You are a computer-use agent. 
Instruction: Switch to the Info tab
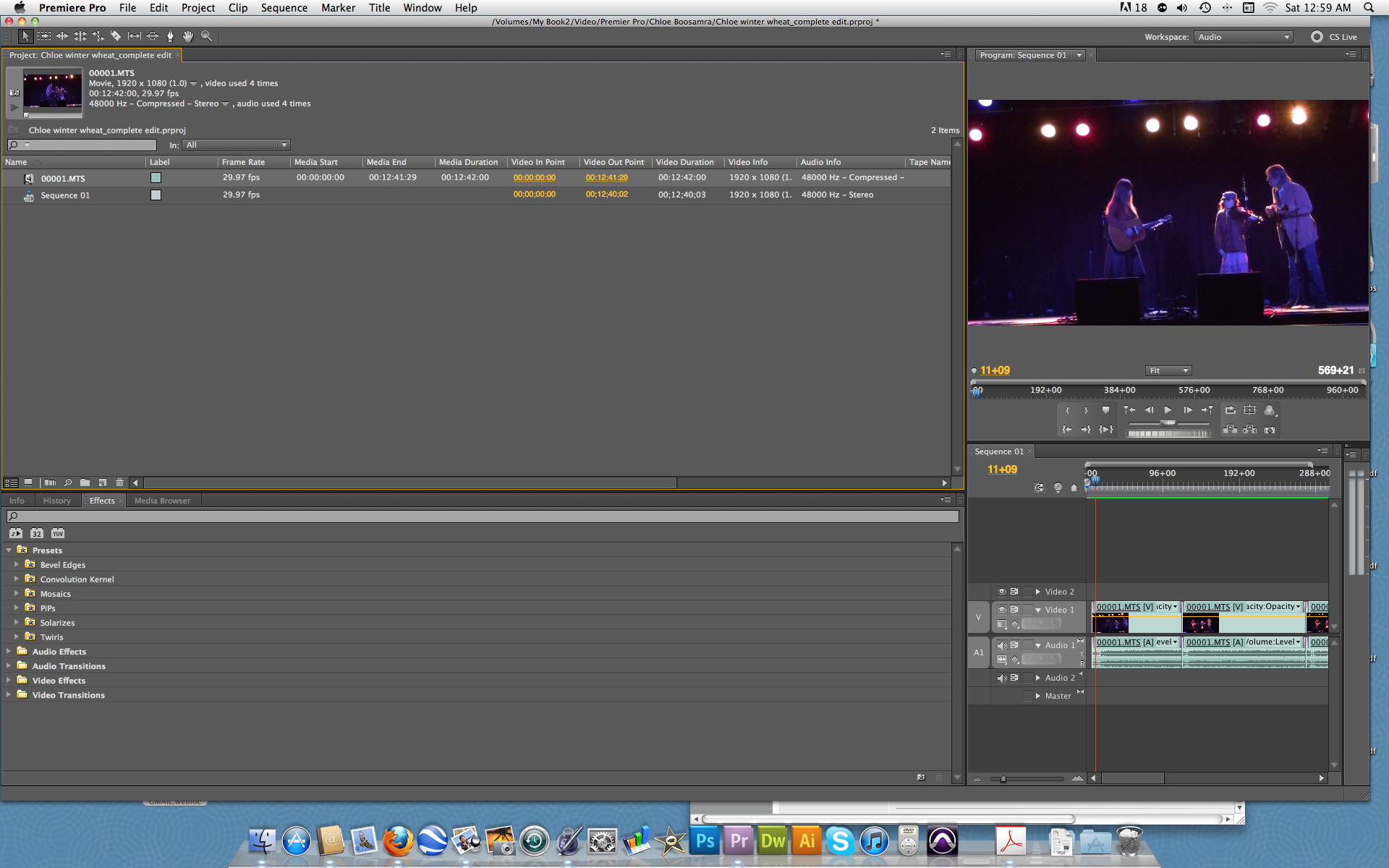pyautogui.click(x=17, y=501)
